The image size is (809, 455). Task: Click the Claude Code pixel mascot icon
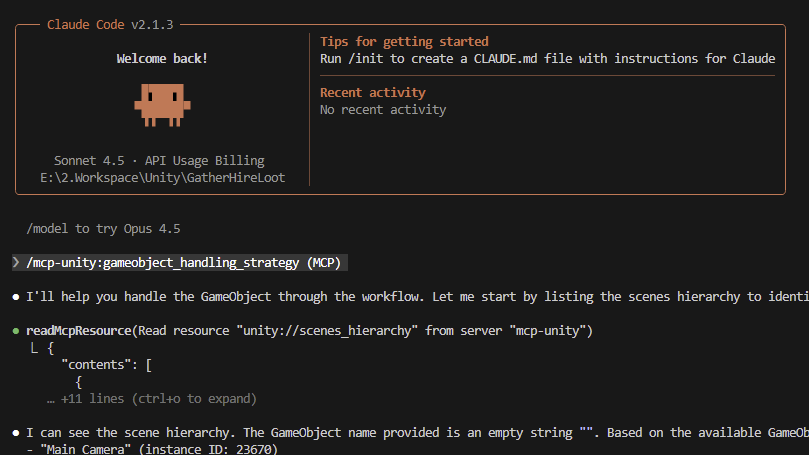[x=162, y=105]
